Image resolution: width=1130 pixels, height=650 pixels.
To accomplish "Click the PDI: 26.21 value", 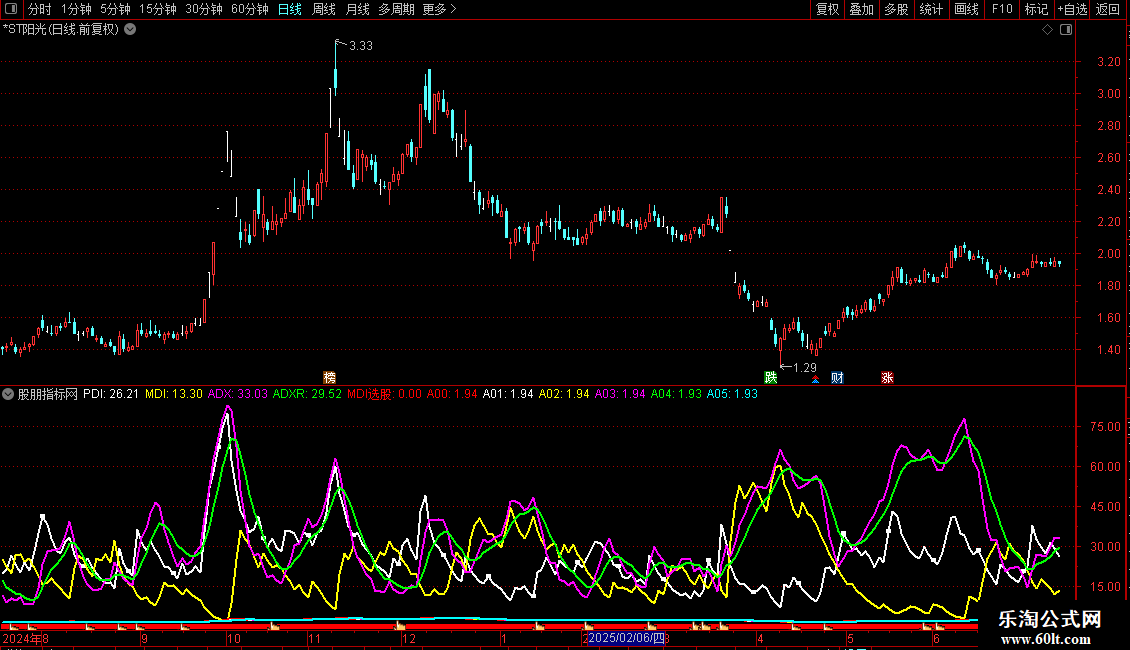I will pos(111,394).
